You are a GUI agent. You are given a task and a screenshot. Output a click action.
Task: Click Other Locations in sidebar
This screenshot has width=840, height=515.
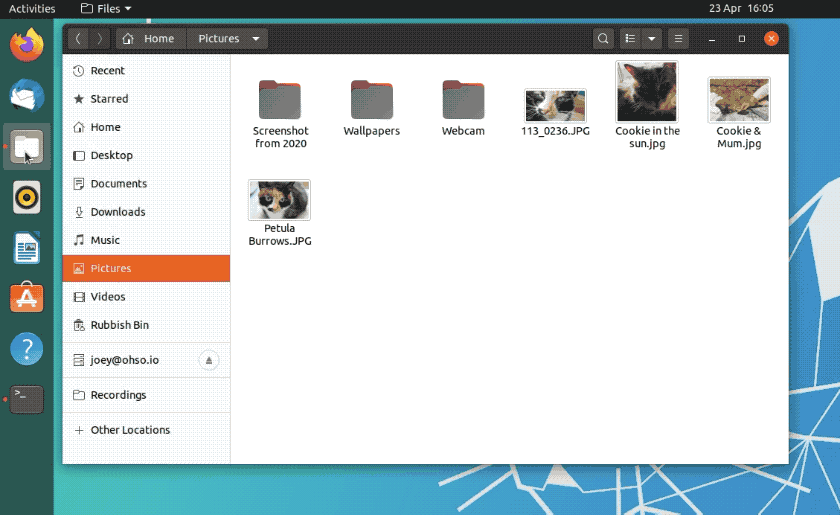tap(130, 430)
